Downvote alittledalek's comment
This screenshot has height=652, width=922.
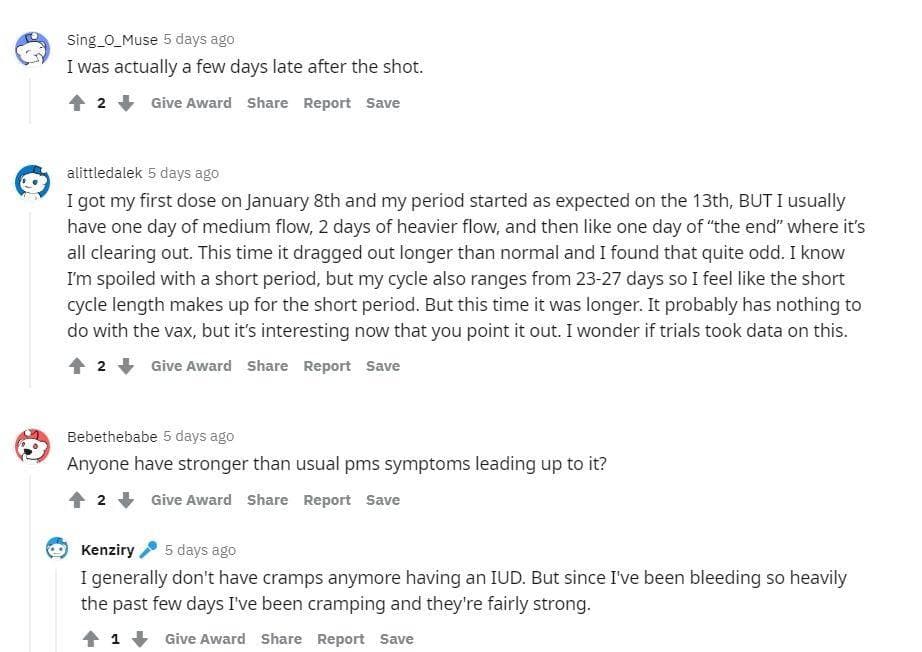(x=126, y=366)
